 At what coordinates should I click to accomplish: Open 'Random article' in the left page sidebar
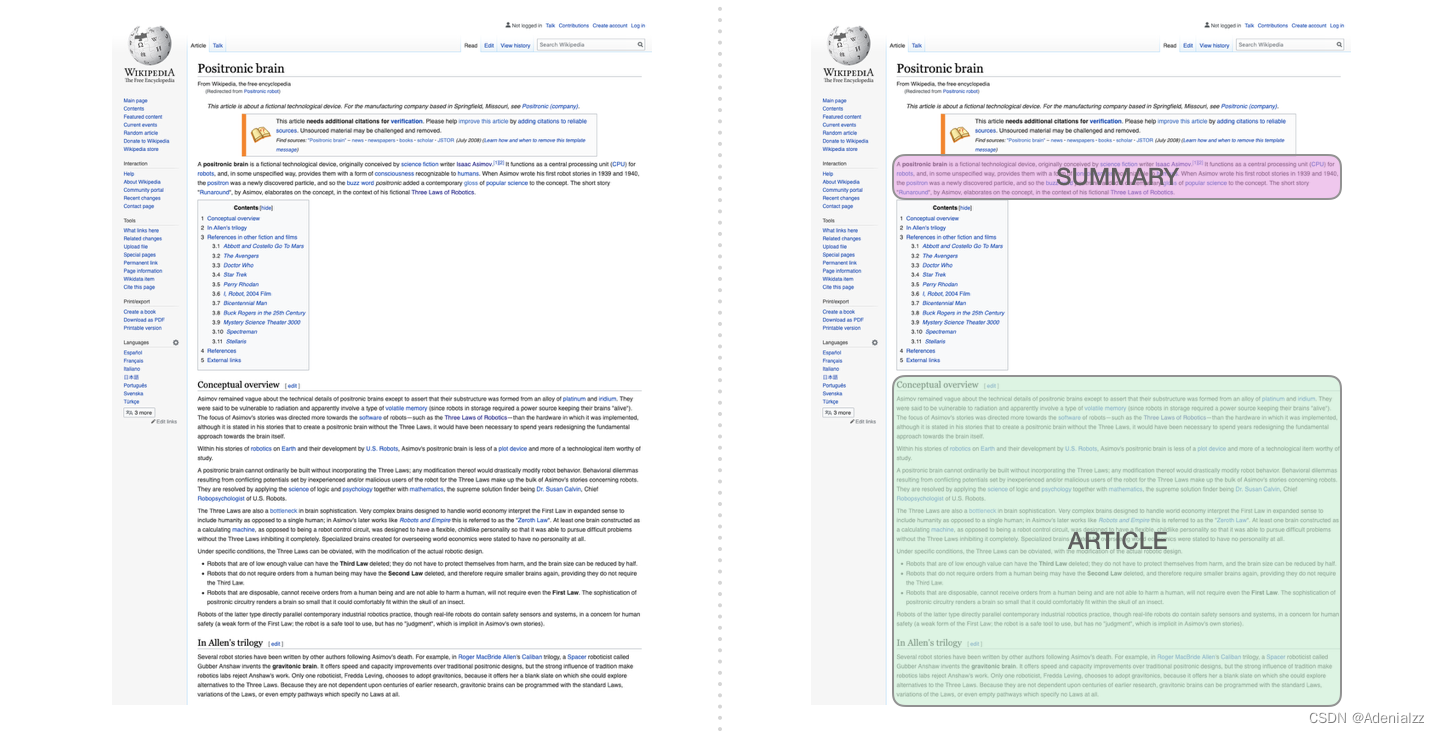(x=141, y=133)
